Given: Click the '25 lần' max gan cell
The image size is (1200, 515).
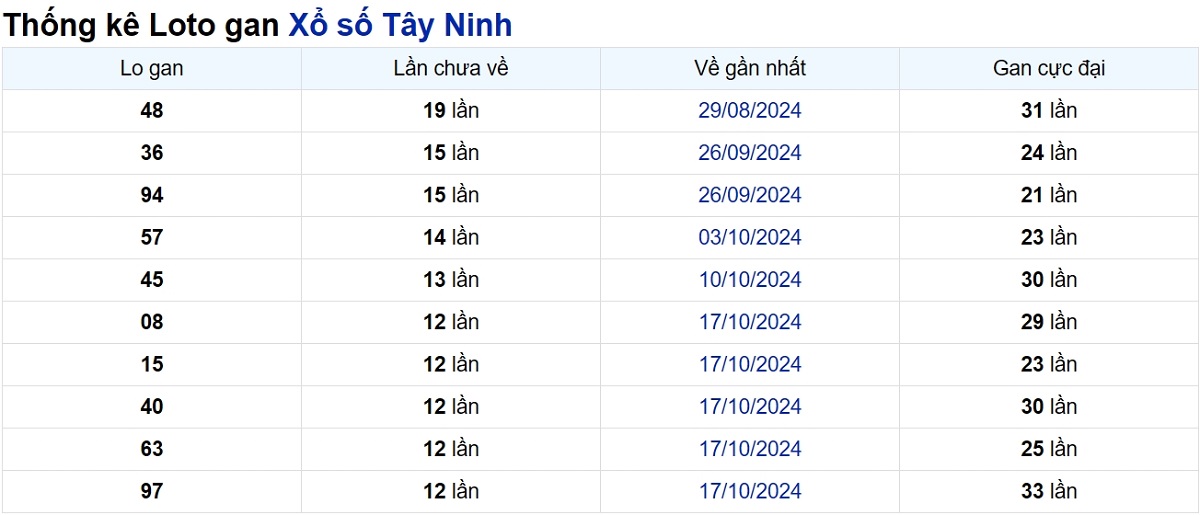Looking at the screenshot, I should [1049, 449].
